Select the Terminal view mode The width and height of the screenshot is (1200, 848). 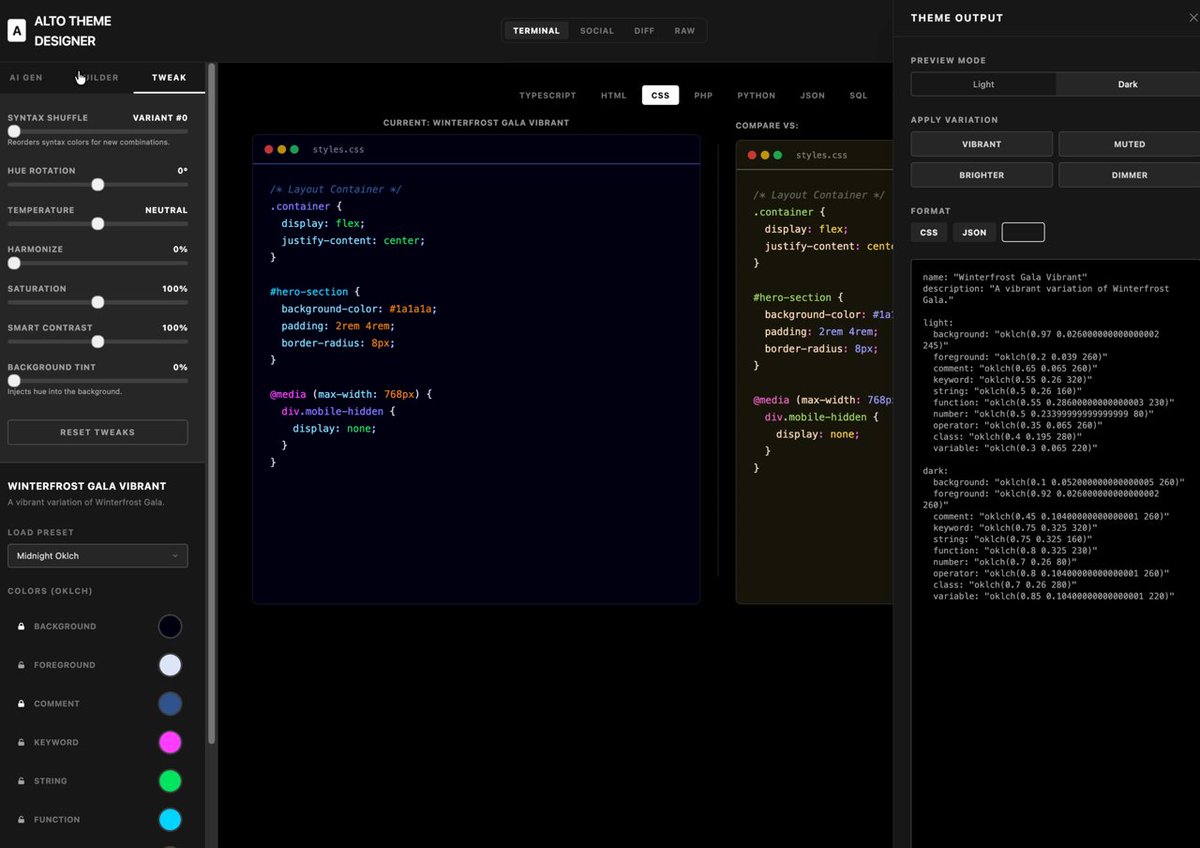(x=537, y=31)
